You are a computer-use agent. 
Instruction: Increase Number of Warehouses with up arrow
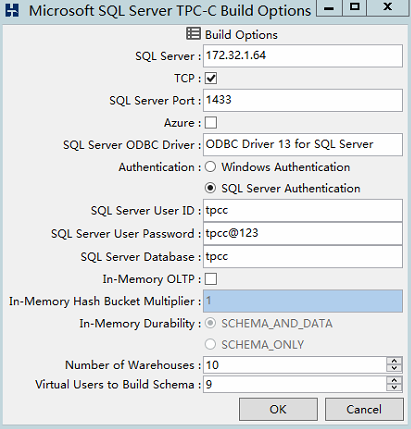point(394,361)
